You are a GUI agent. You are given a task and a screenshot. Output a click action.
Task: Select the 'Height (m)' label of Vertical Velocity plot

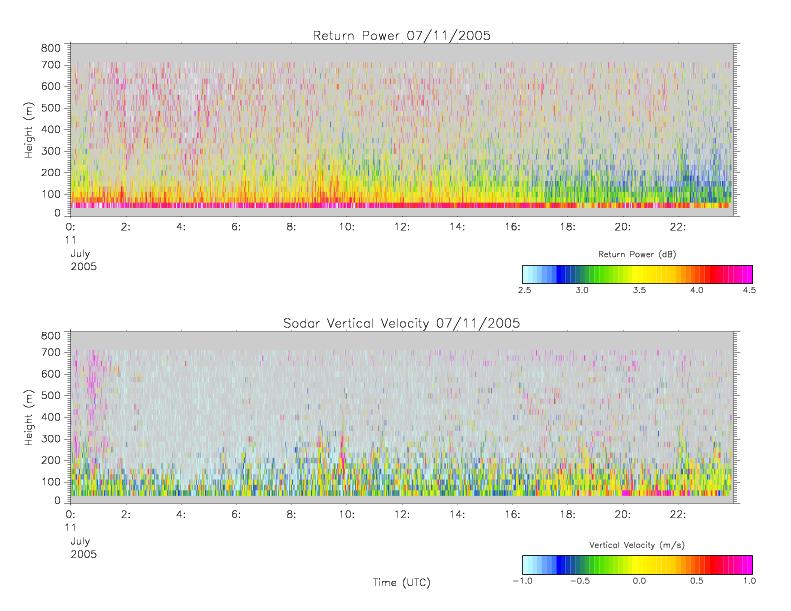pos(28,418)
